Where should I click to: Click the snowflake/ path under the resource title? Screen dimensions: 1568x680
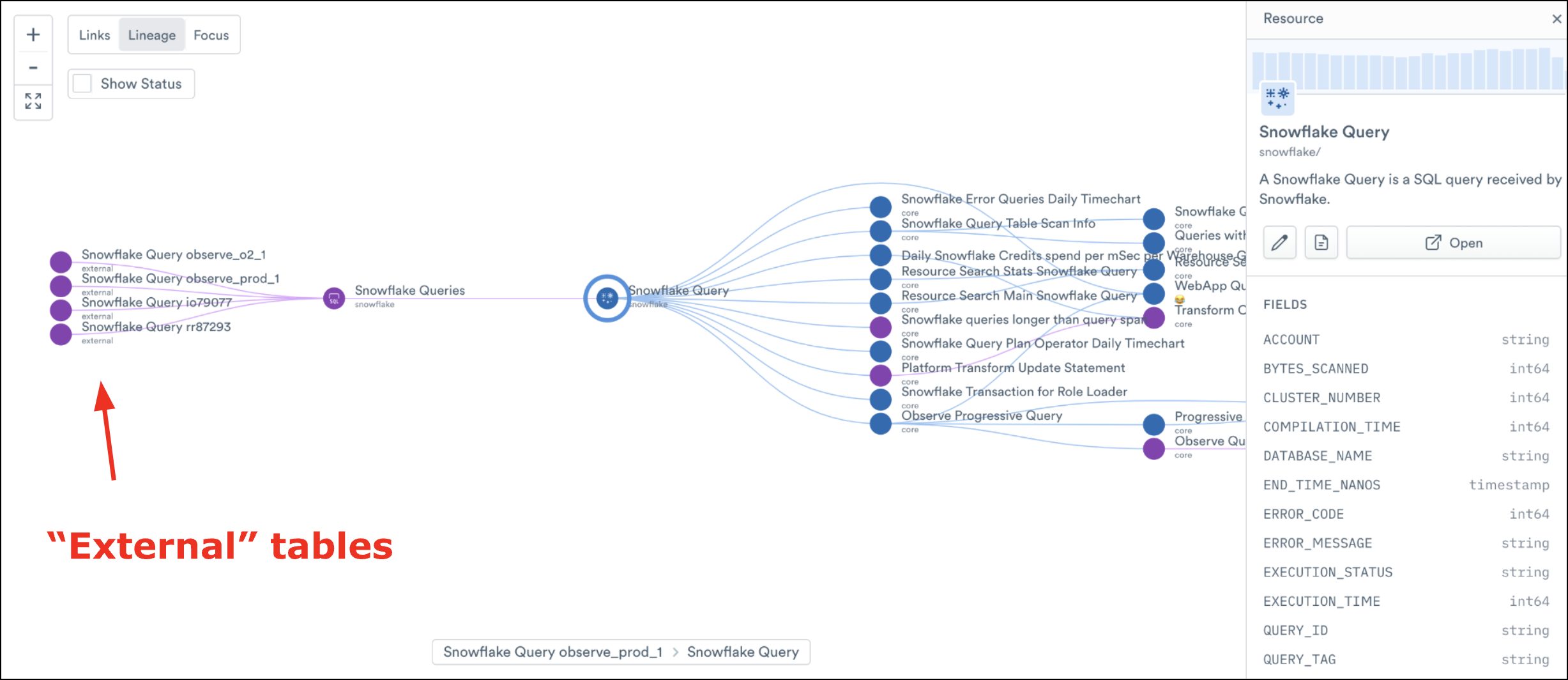[1290, 152]
